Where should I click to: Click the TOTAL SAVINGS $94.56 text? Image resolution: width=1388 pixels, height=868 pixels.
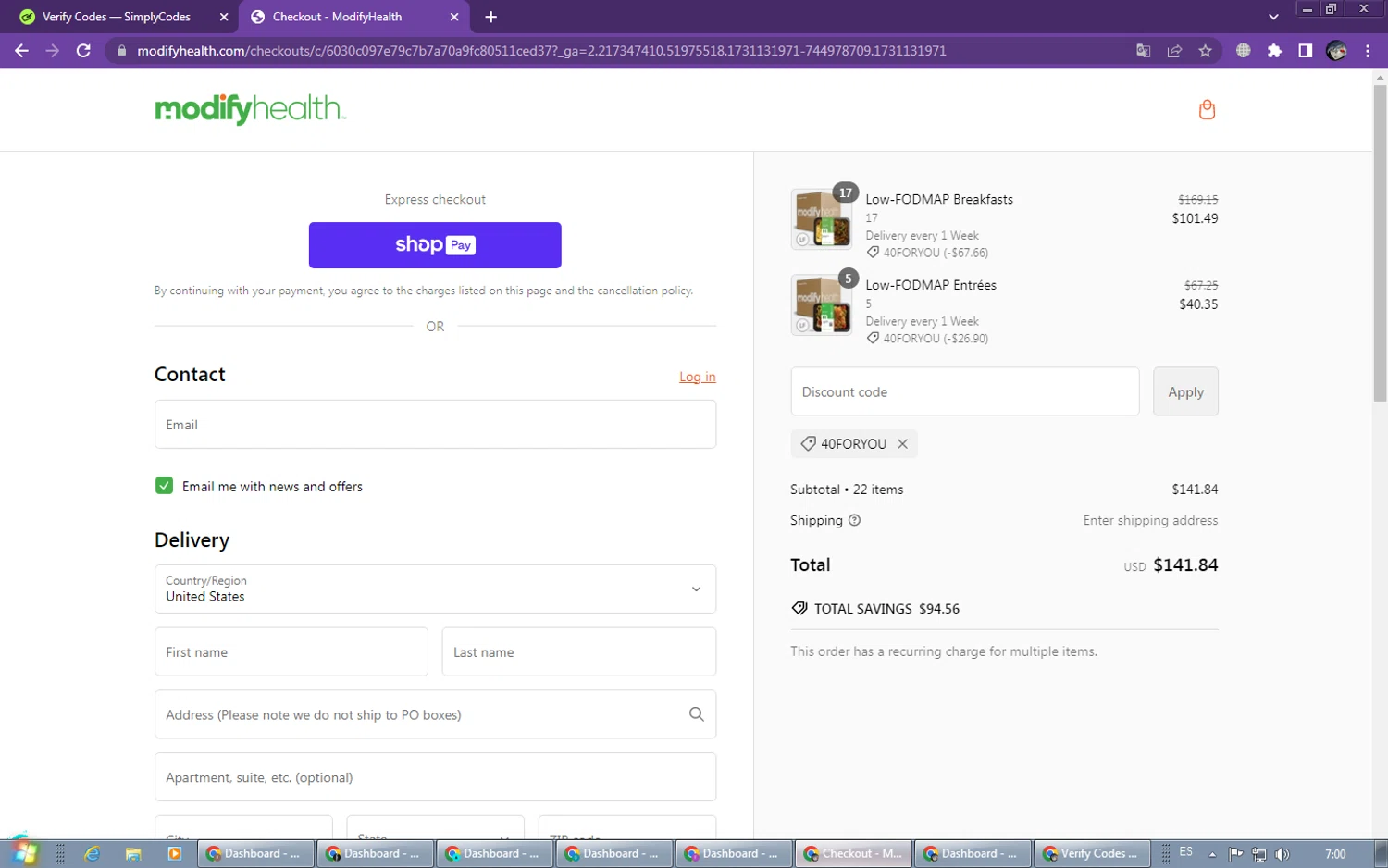point(886,609)
